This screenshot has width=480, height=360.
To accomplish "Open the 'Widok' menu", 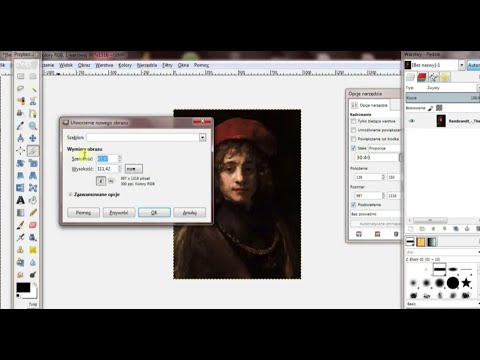I will (x=66, y=65).
